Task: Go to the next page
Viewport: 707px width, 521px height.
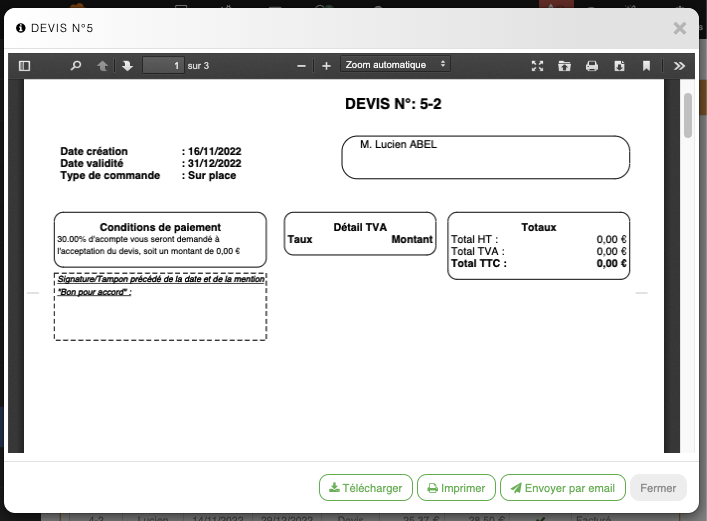Action: [x=127, y=66]
